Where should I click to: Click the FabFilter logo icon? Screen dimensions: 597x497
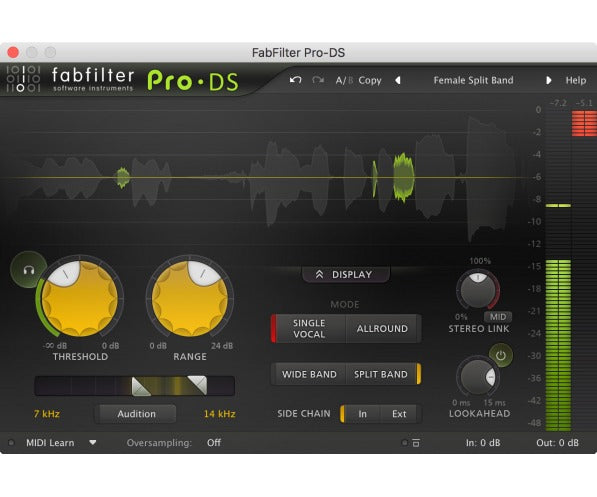pyautogui.click(x=23, y=79)
